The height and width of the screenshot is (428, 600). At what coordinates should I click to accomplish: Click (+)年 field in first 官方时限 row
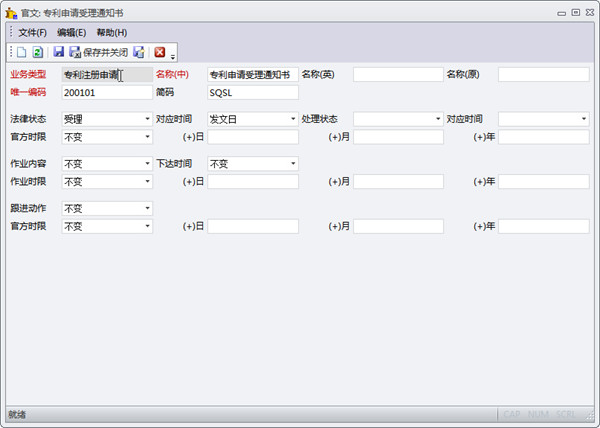tap(544, 137)
